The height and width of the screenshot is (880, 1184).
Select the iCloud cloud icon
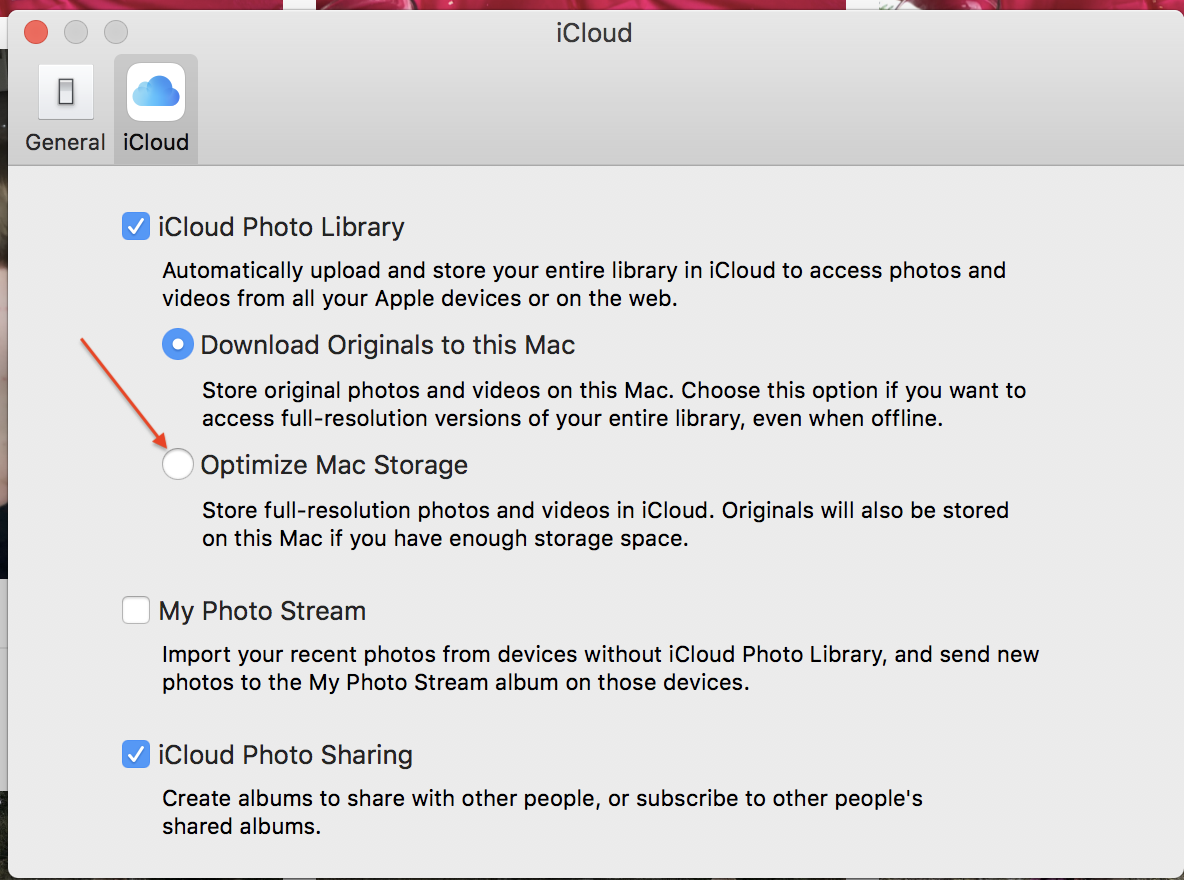point(156,92)
